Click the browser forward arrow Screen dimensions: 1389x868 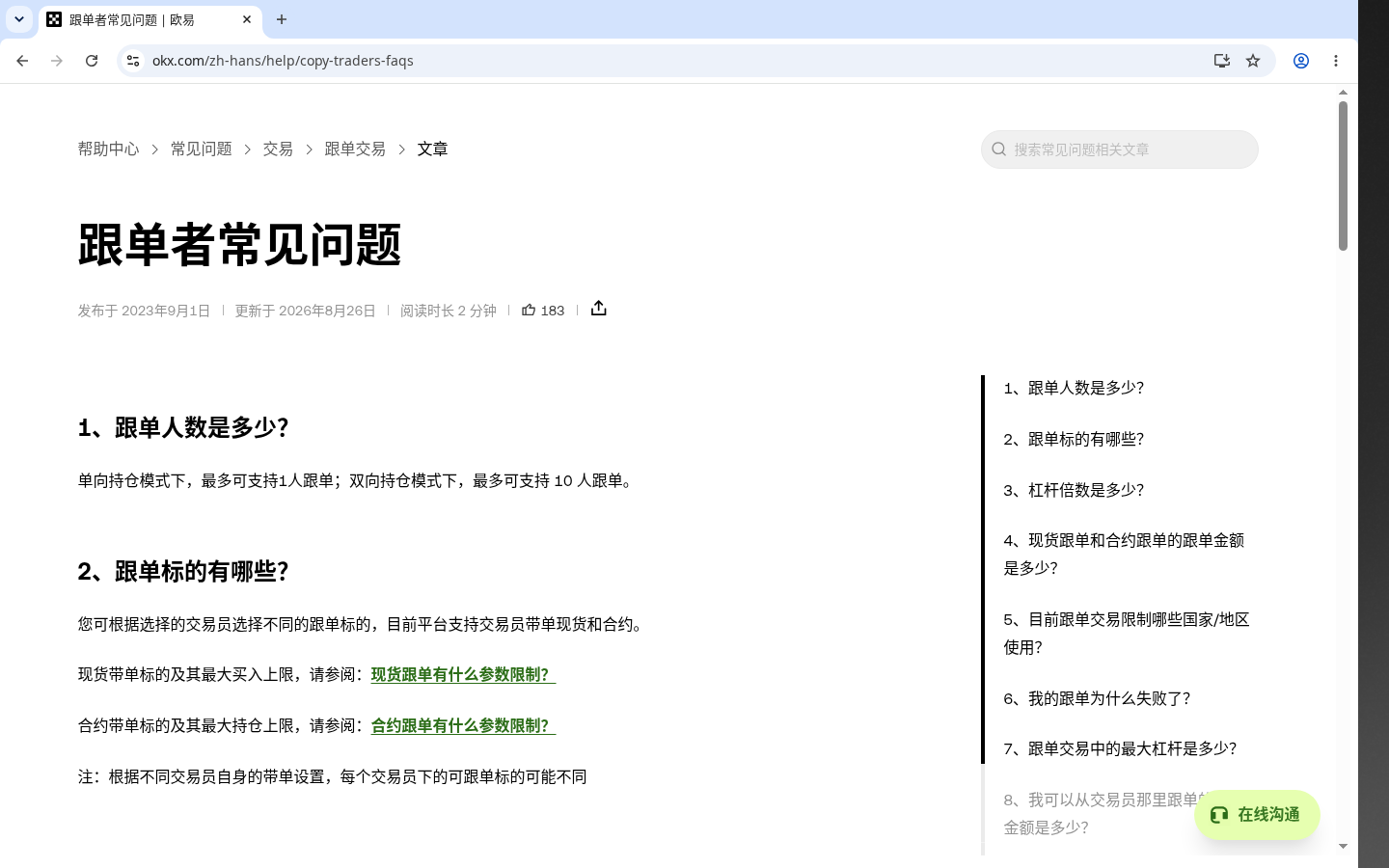click(57, 61)
